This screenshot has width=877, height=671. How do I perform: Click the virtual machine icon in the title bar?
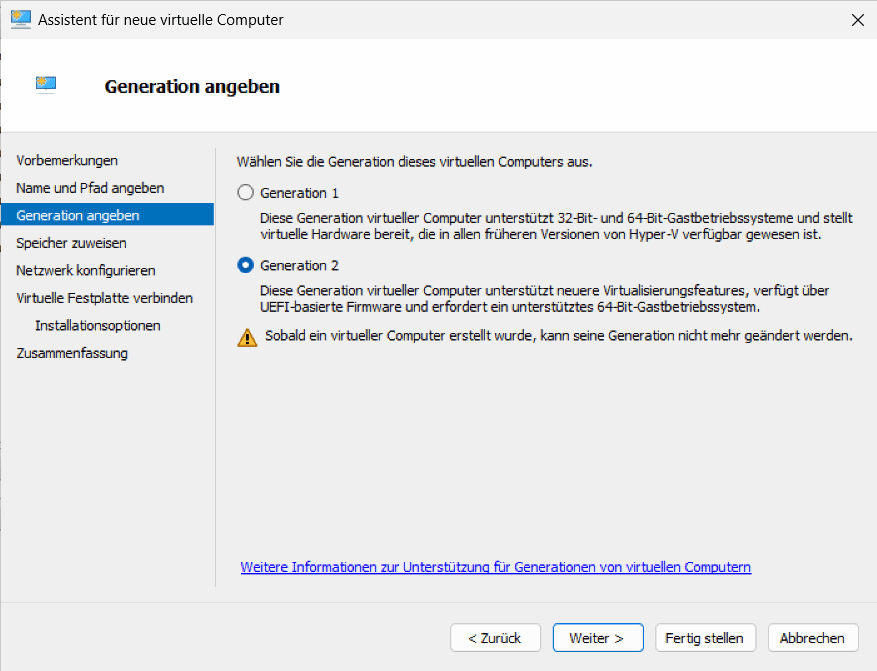coord(20,19)
